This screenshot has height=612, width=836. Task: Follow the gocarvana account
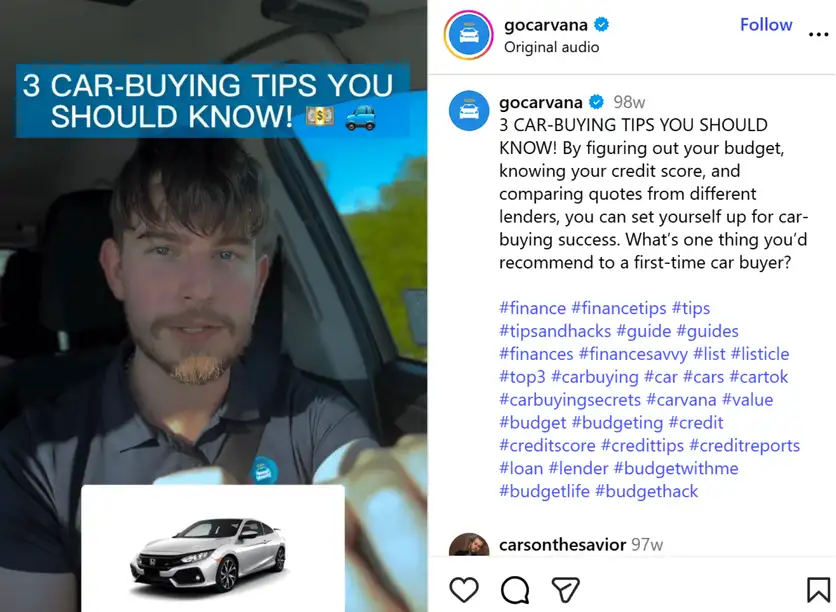[766, 25]
